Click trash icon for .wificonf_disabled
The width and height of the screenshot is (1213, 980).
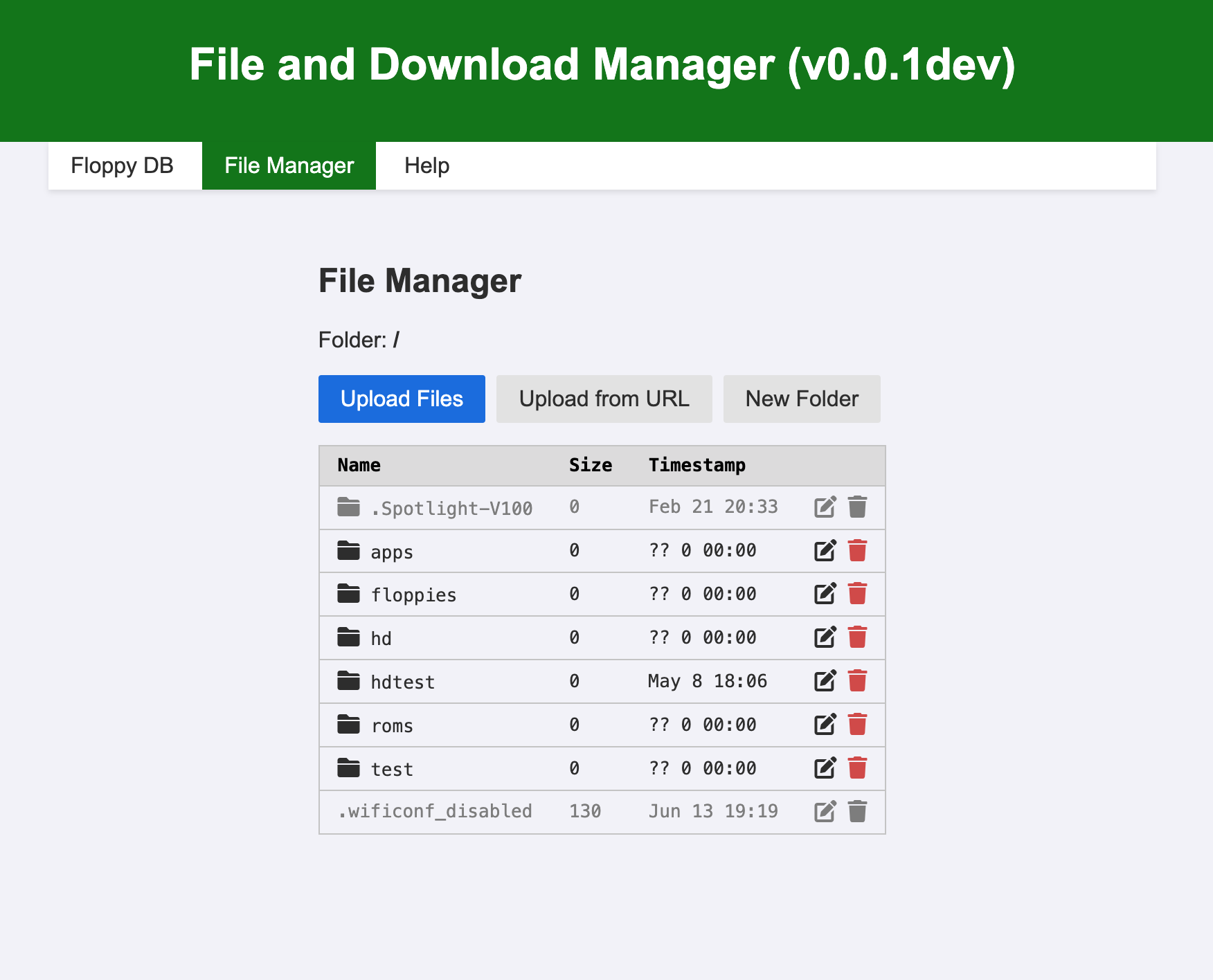(857, 812)
